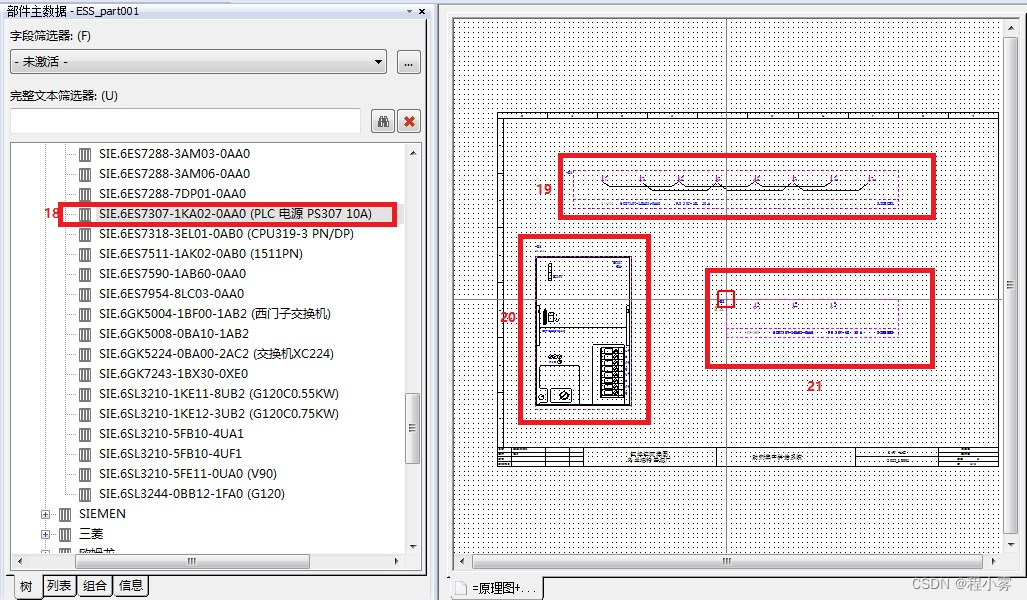Click the drawing scroll left arrow
The height and width of the screenshot is (600, 1027).
click(x=462, y=561)
